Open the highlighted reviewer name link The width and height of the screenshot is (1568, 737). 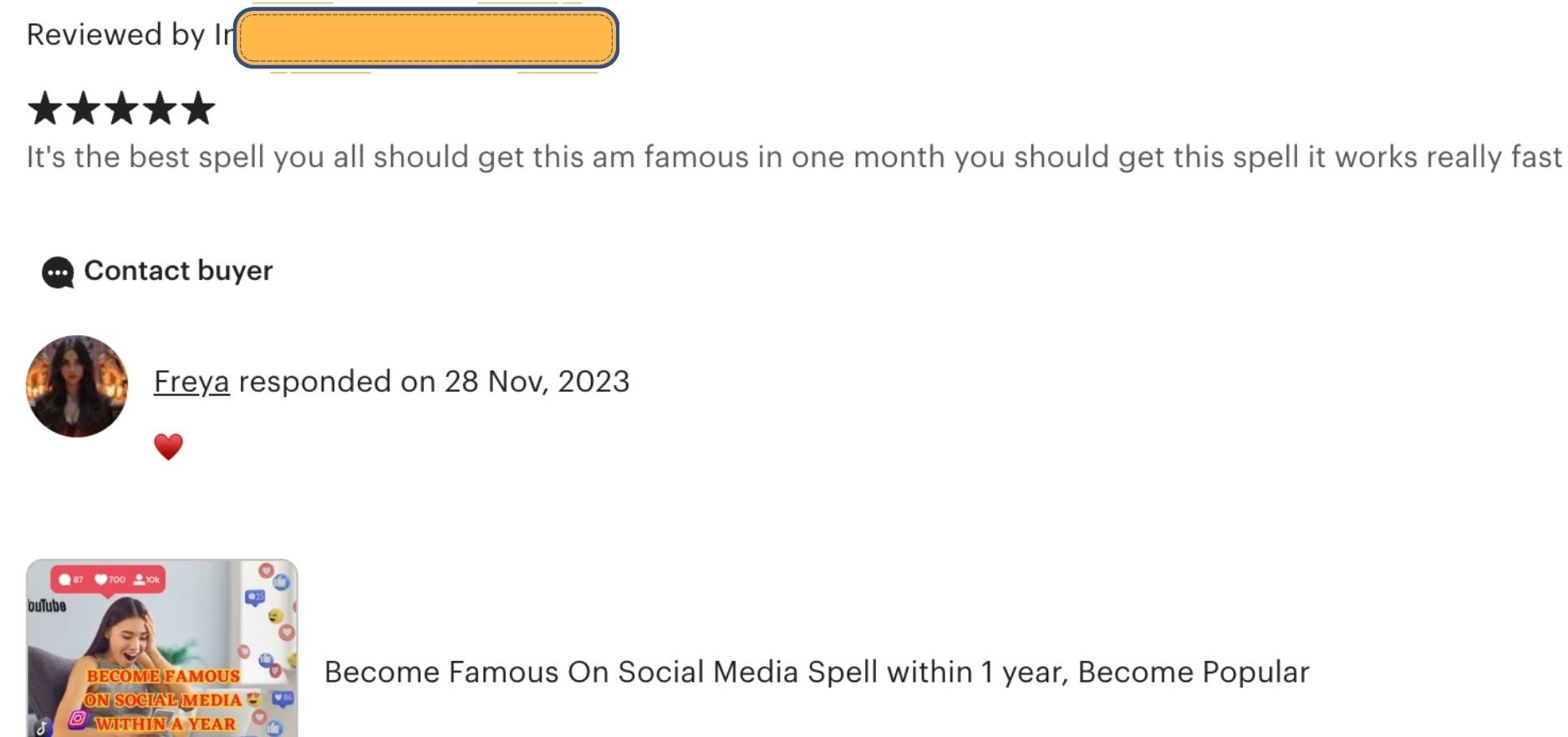pos(426,38)
